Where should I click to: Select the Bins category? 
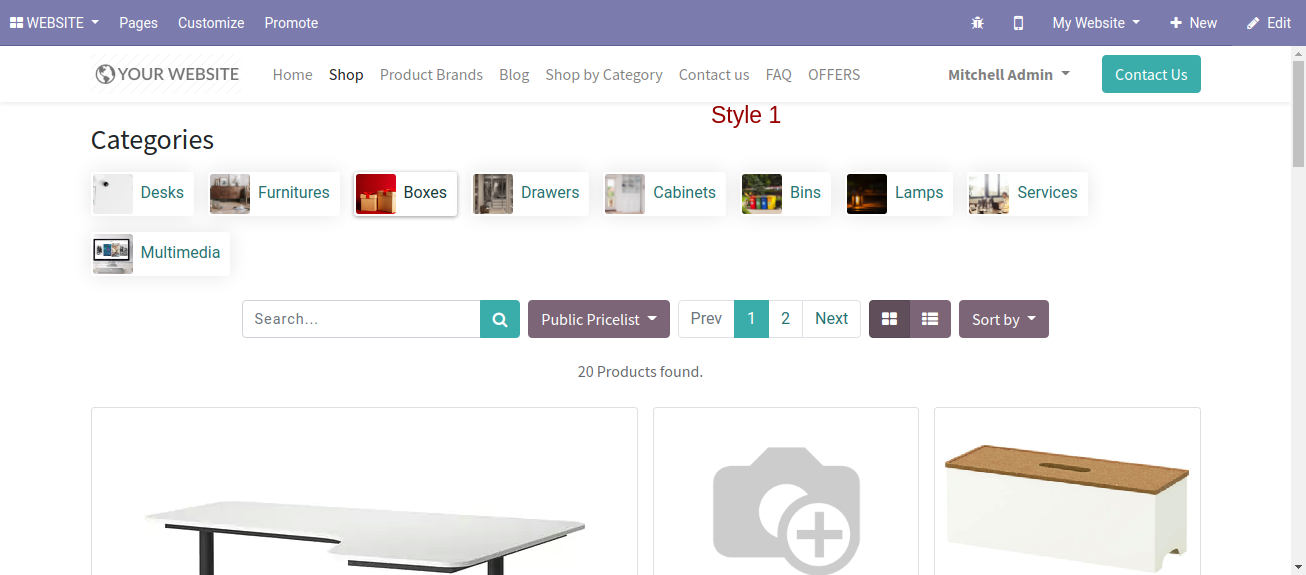coord(785,193)
